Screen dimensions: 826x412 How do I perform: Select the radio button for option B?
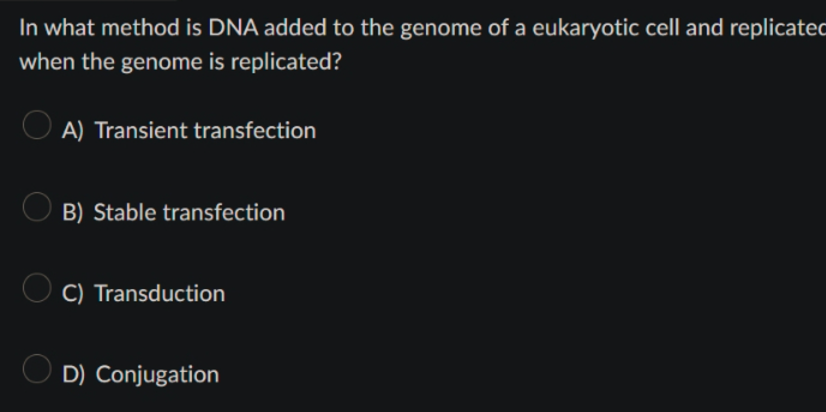coord(37,207)
